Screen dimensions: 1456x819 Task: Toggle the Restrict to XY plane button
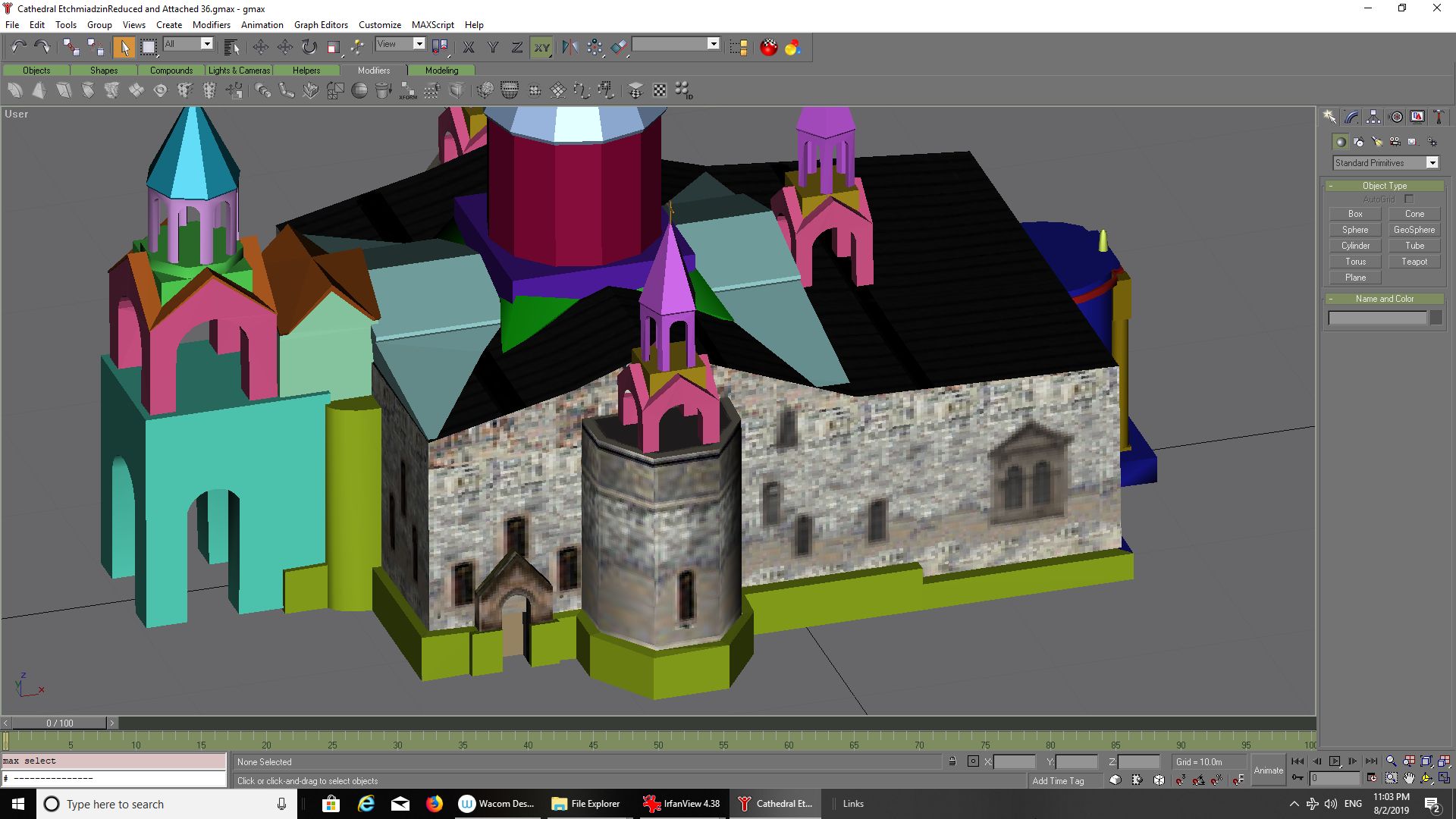[541, 47]
